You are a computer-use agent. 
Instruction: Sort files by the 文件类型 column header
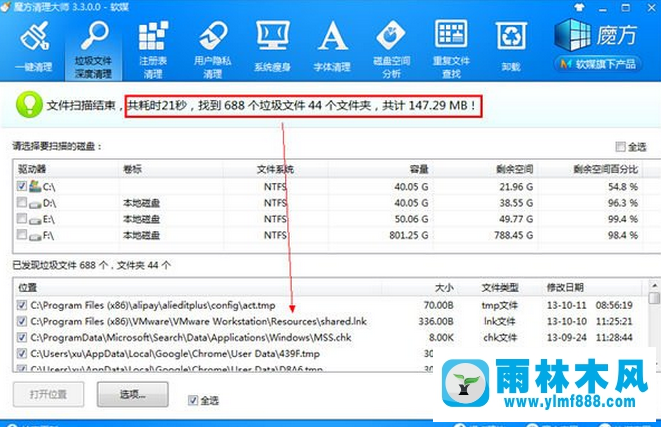click(x=500, y=287)
